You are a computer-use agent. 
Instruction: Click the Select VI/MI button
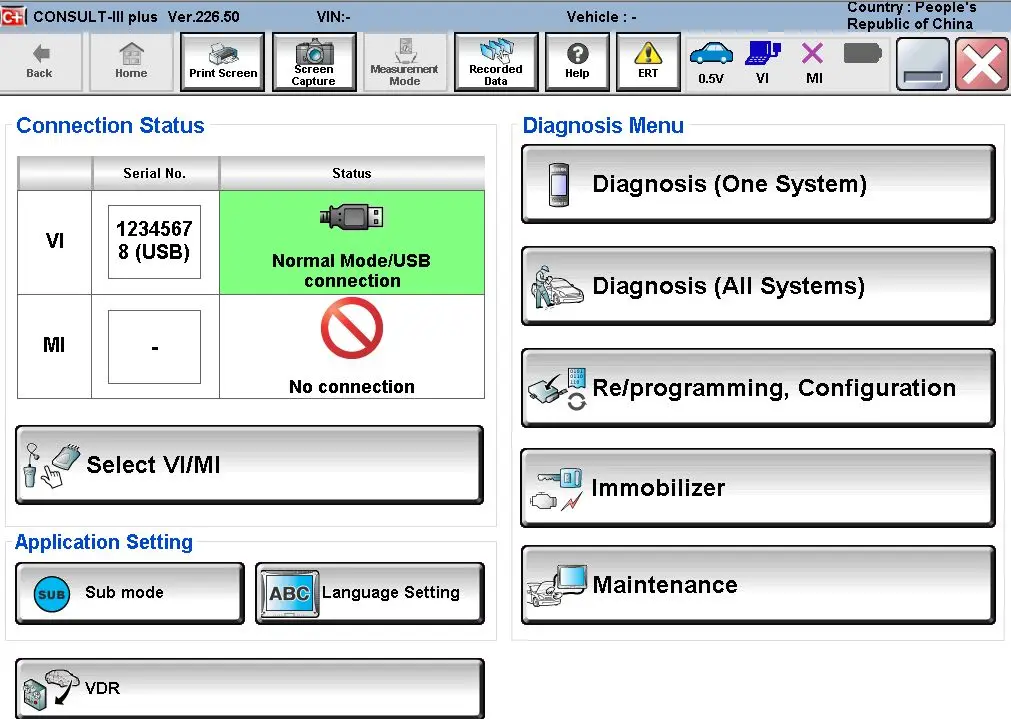[248, 464]
